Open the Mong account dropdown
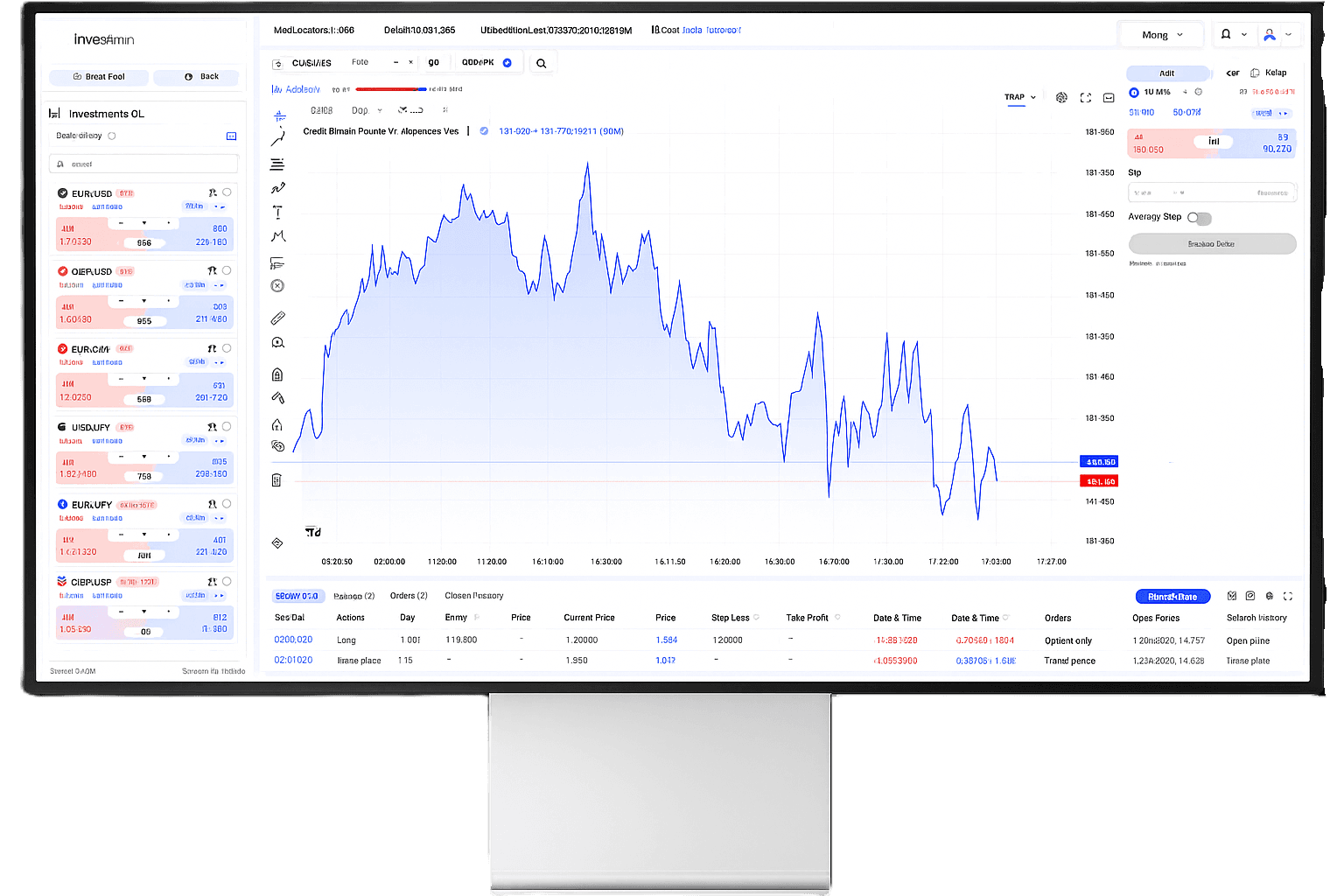1344x896 pixels. tap(1161, 34)
